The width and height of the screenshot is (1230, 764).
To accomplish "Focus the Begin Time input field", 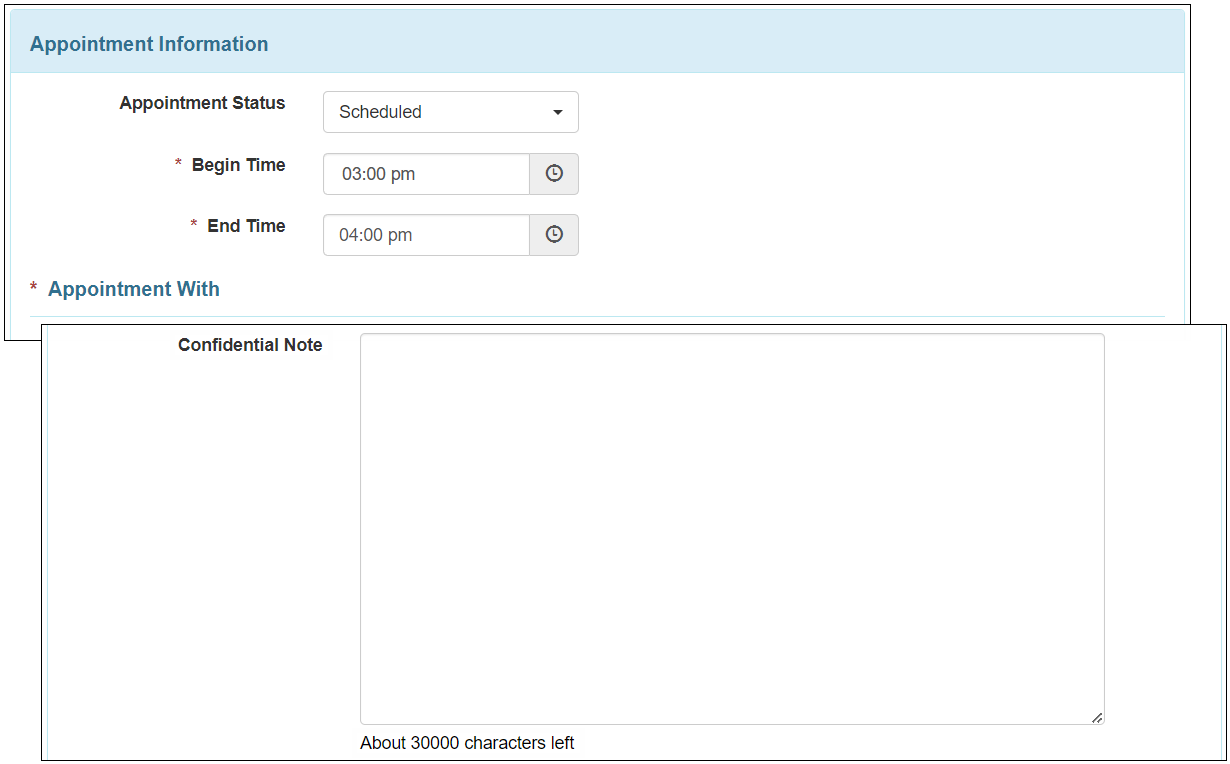I will coord(426,174).
